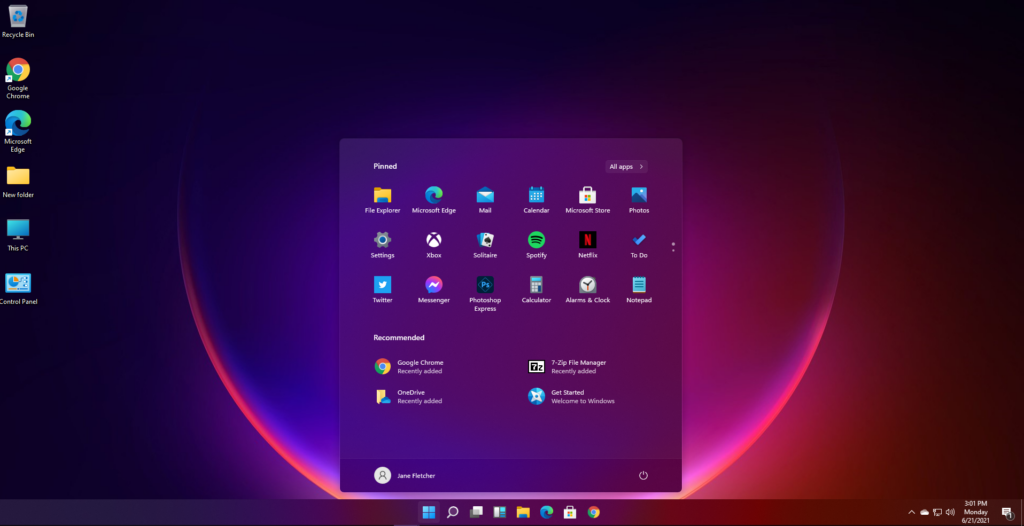Select This PC desktop icon
1024x526 pixels.
point(18,235)
